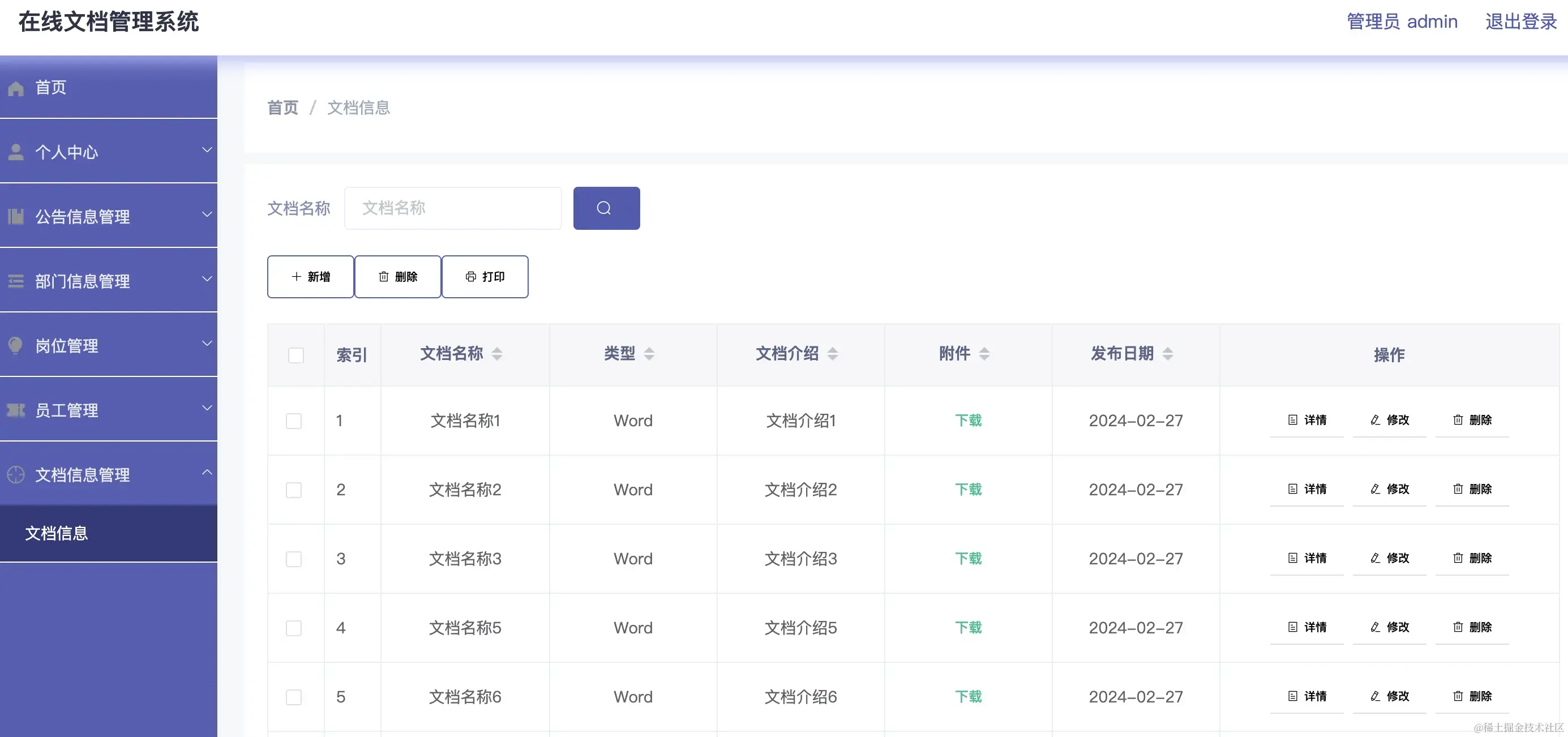Image resolution: width=1568 pixels, height=737 pixels.
Task: Click the 文档信息管理 globe icon
Action: tap(16, 474)
